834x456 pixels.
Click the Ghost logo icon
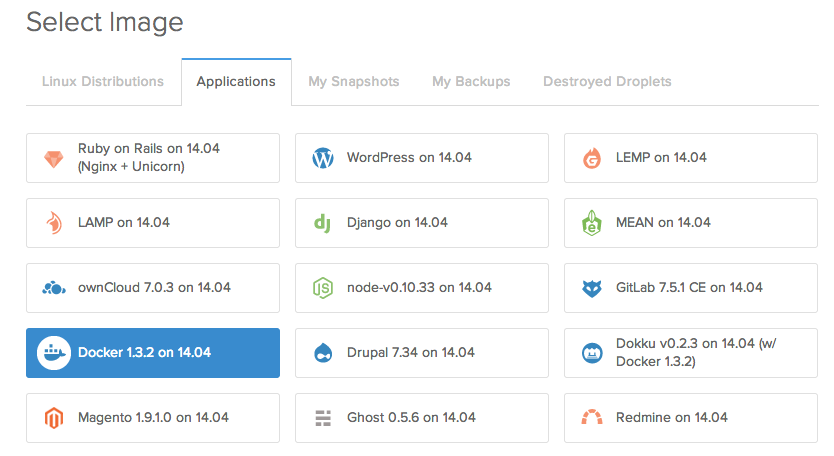323,418
